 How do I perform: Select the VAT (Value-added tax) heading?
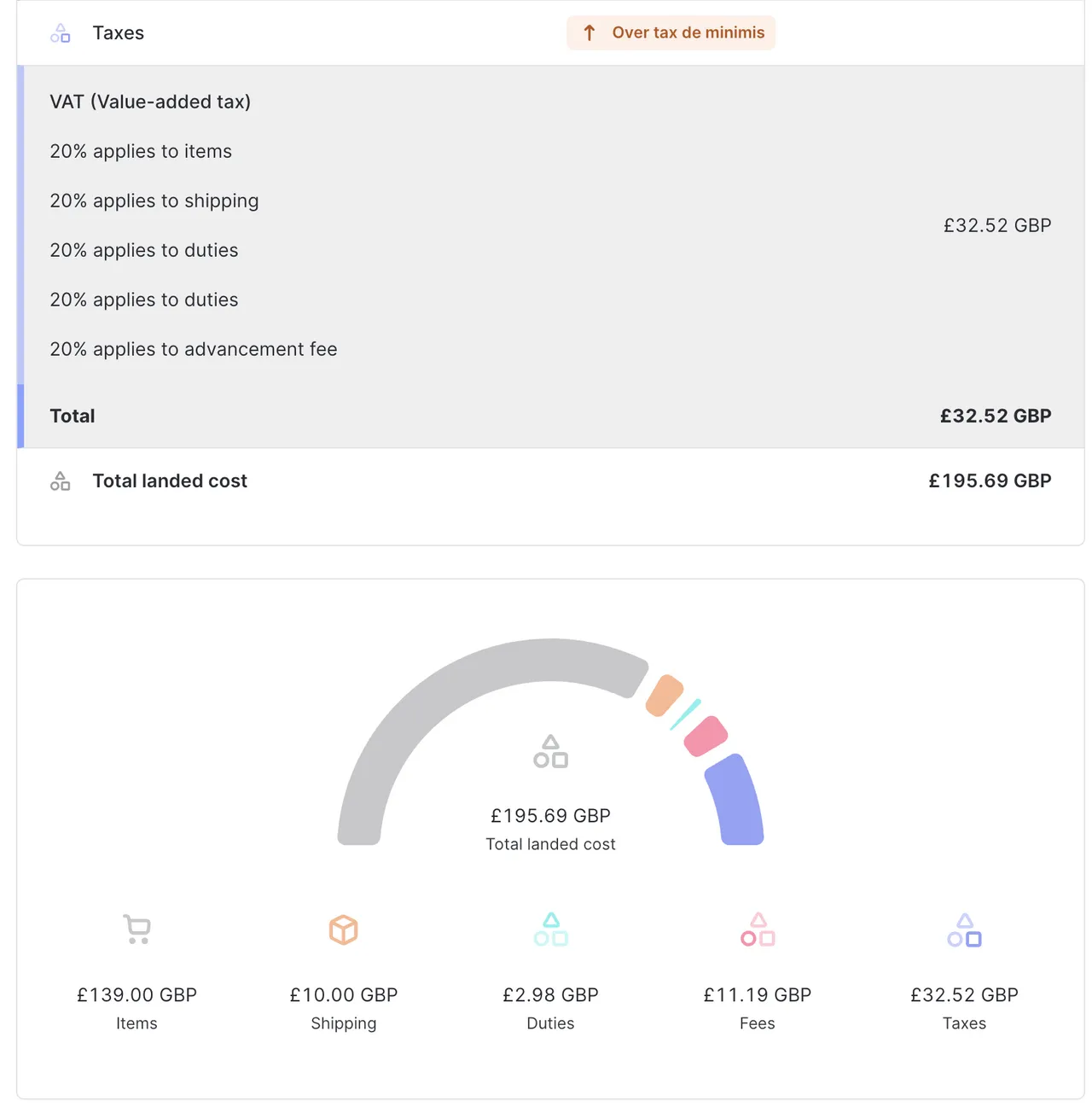(150, 102)
